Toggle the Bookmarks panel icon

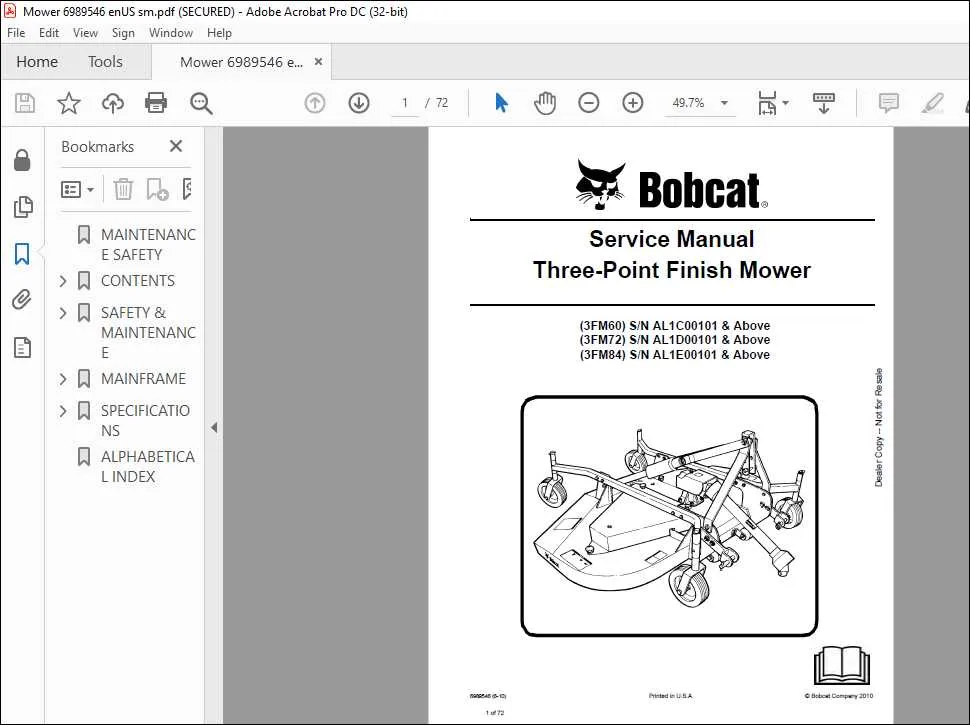pyautogui.click(x=22, y=254)
